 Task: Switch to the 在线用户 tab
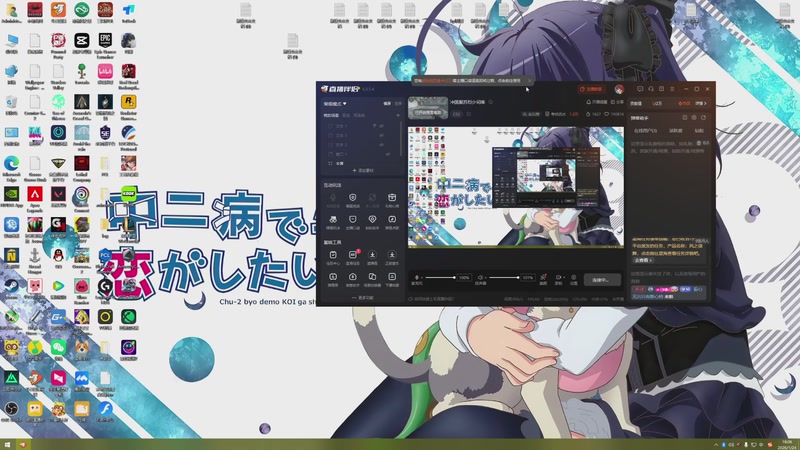click(x=645, y=131)
